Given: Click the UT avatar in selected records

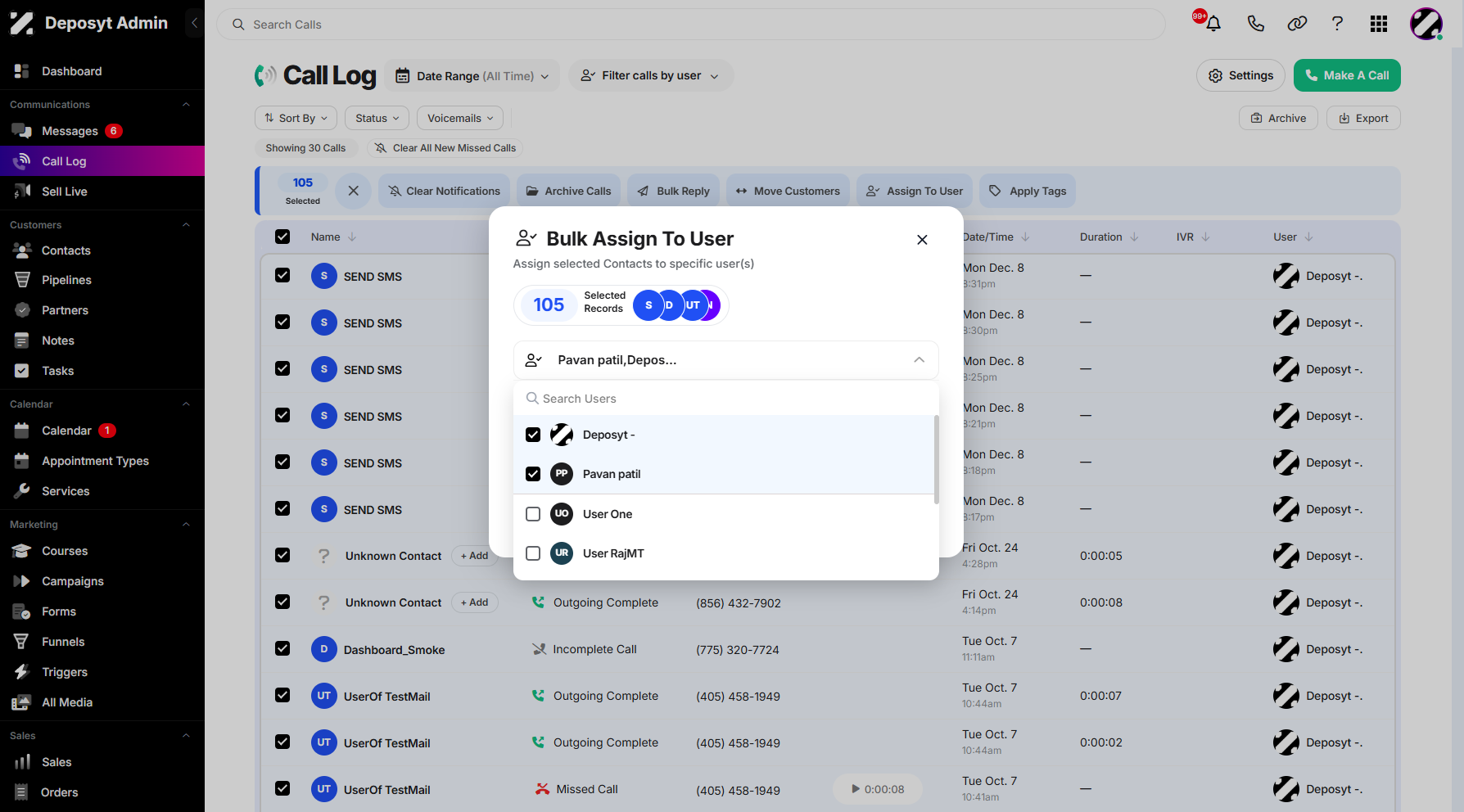Looking at the screenshot, I should click(x=693, y=305).
